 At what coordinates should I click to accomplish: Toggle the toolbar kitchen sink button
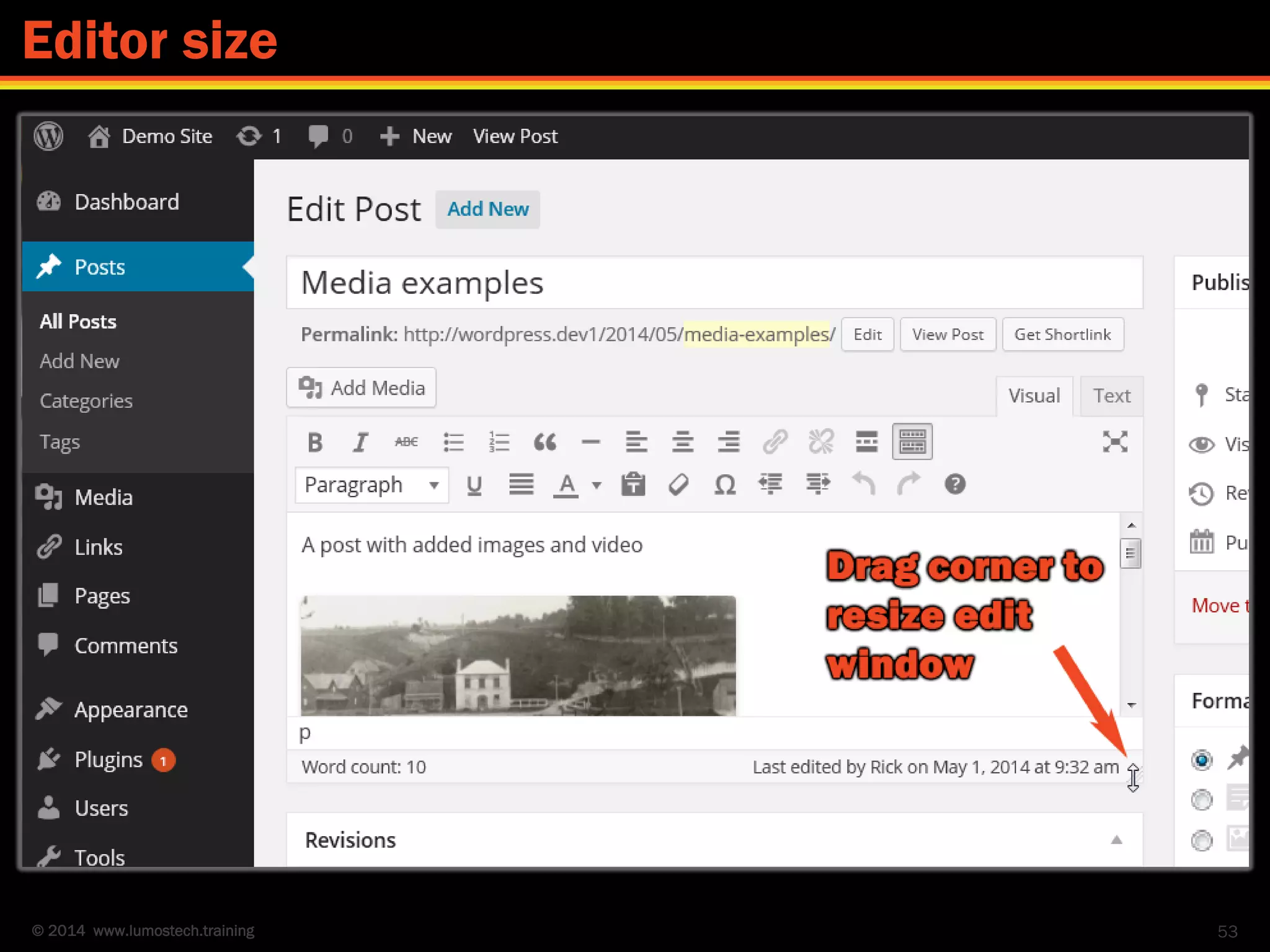pos(912,442)
